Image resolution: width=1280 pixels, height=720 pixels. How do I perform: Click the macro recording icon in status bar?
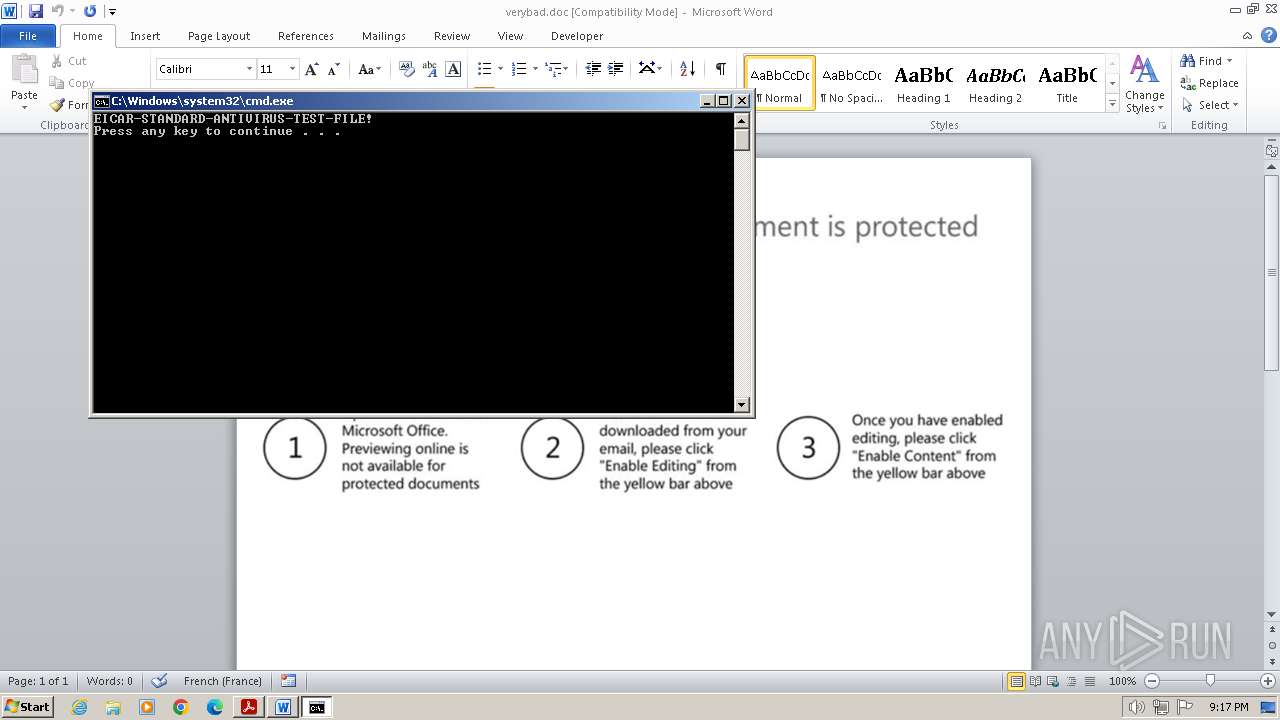point(288,681)
